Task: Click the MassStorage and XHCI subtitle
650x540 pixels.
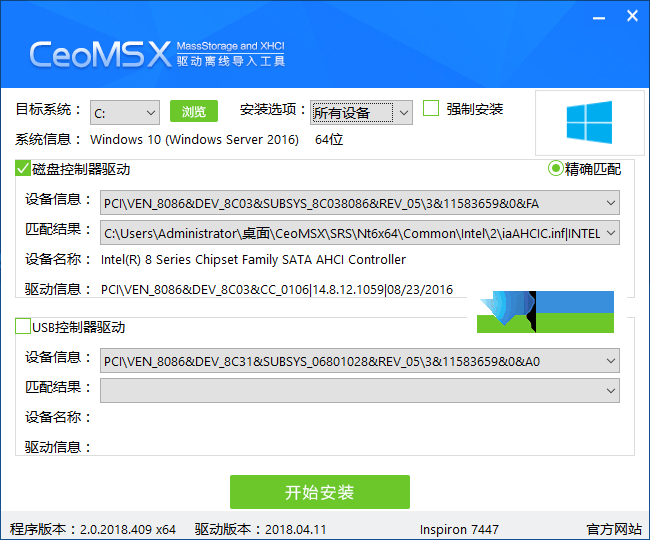Action: (230, 46)
